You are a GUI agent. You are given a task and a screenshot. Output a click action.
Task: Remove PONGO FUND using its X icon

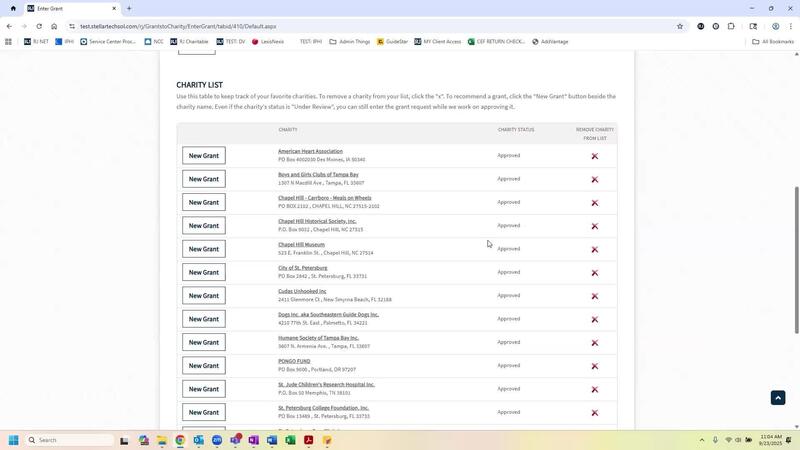click(x=594, y=366)
